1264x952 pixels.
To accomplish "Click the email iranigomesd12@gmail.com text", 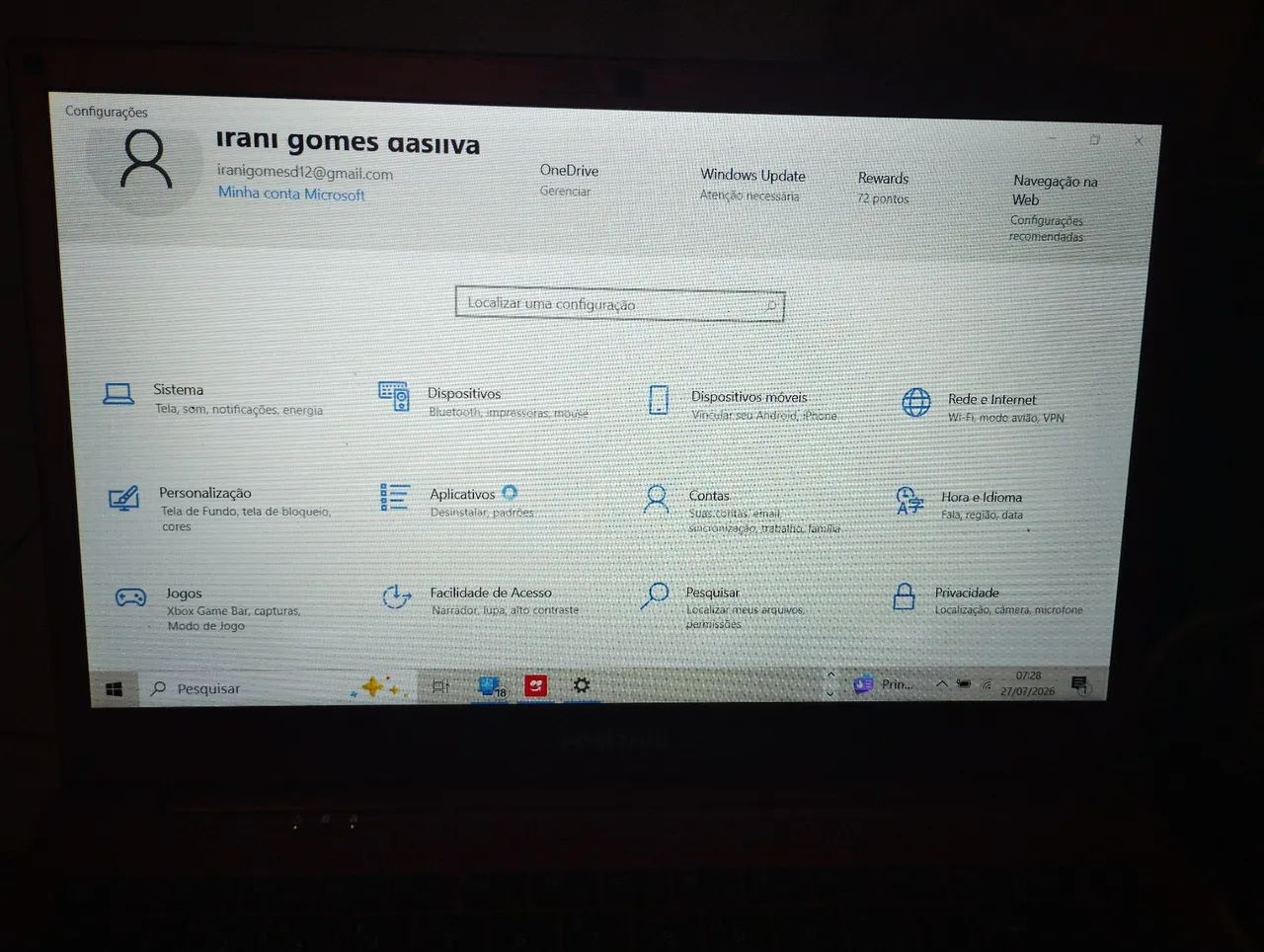I will pyautogui.click(x=305, y=172).
